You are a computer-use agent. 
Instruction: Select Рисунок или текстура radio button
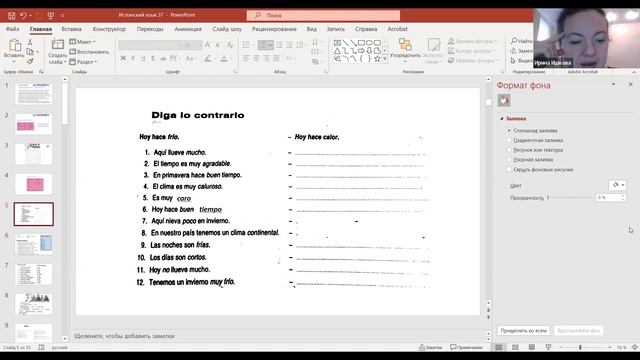coord(509,150)
